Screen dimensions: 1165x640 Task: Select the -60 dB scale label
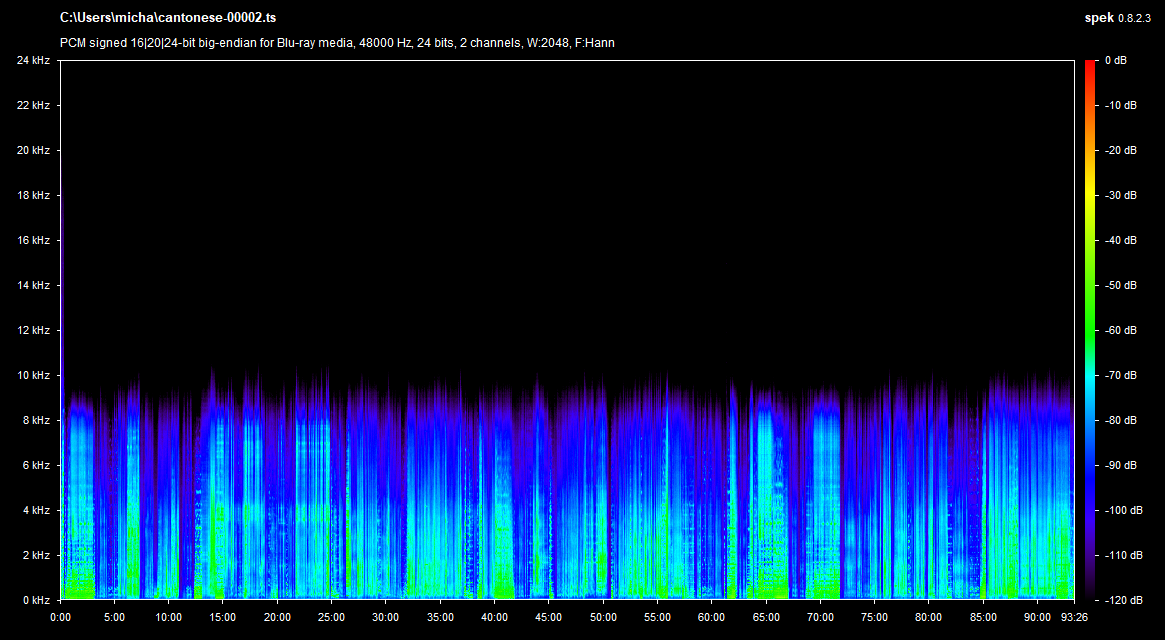1120,331
